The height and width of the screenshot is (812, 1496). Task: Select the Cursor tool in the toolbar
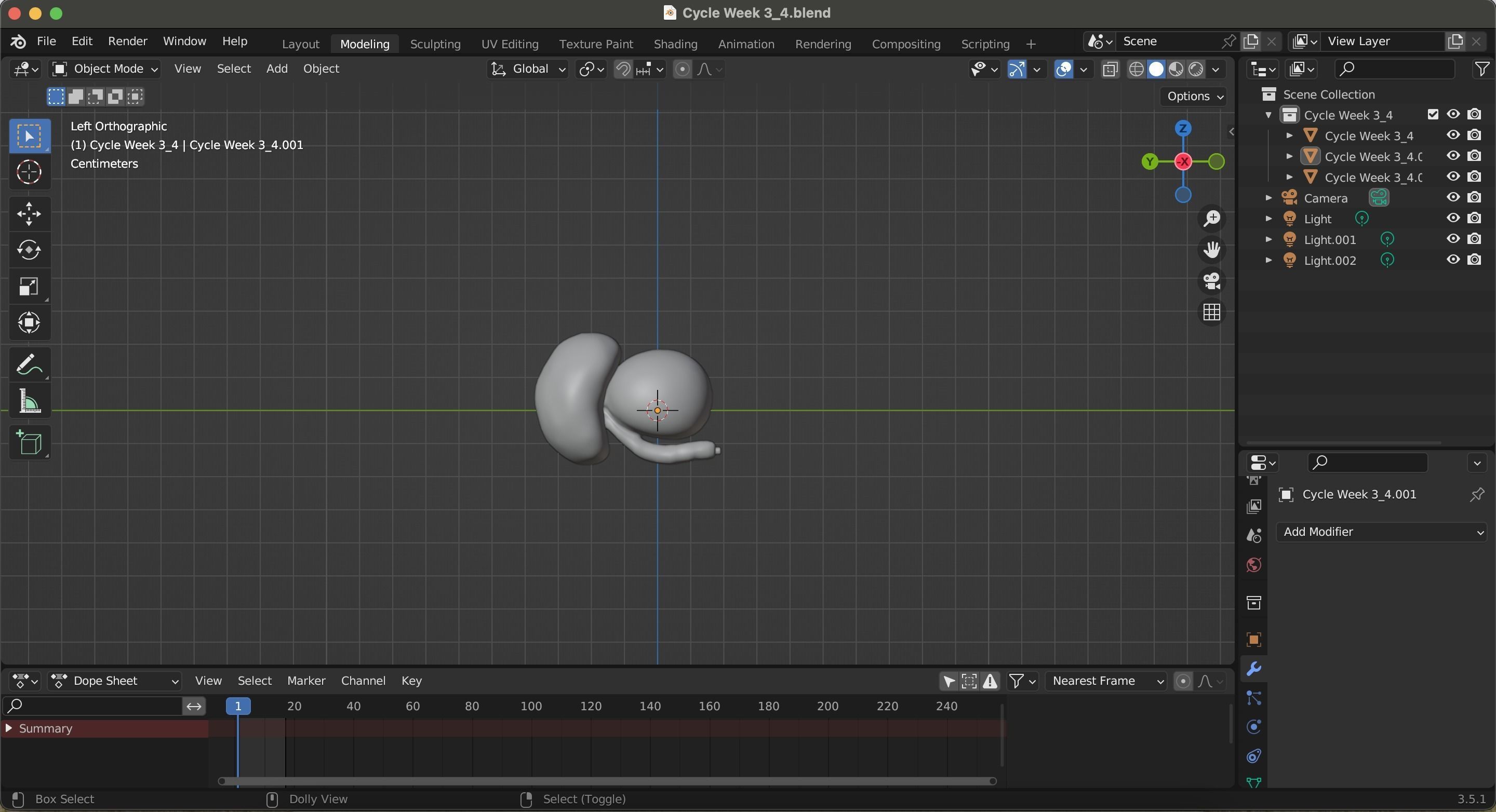click(29, 172)
